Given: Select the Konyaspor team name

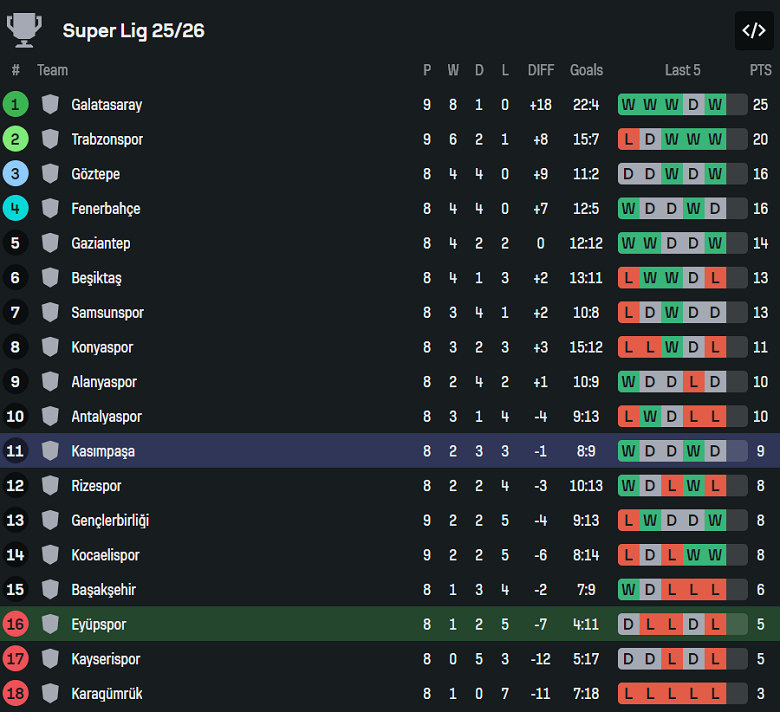Looking at the screenshot, I should click(x=102, y=347).
